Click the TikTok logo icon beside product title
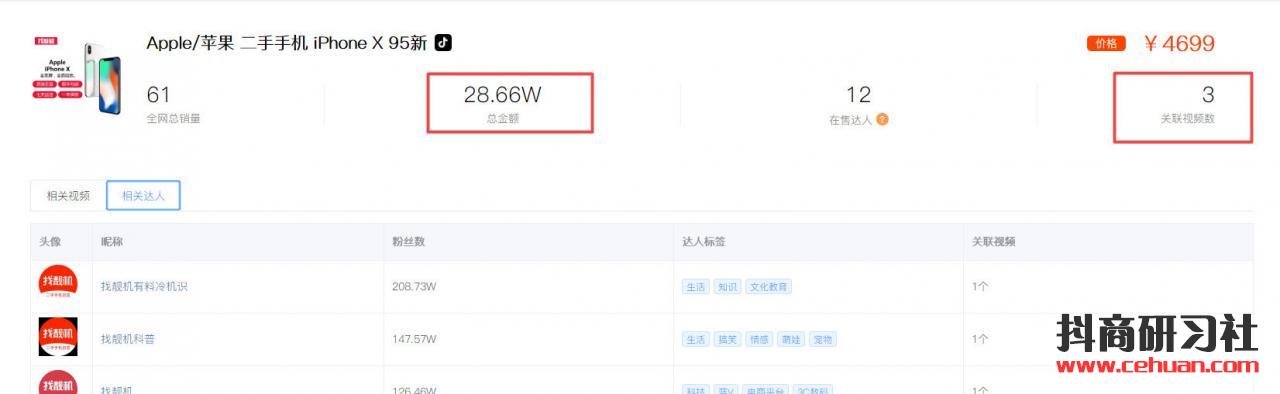1280x394 pixels. (443, 43)
